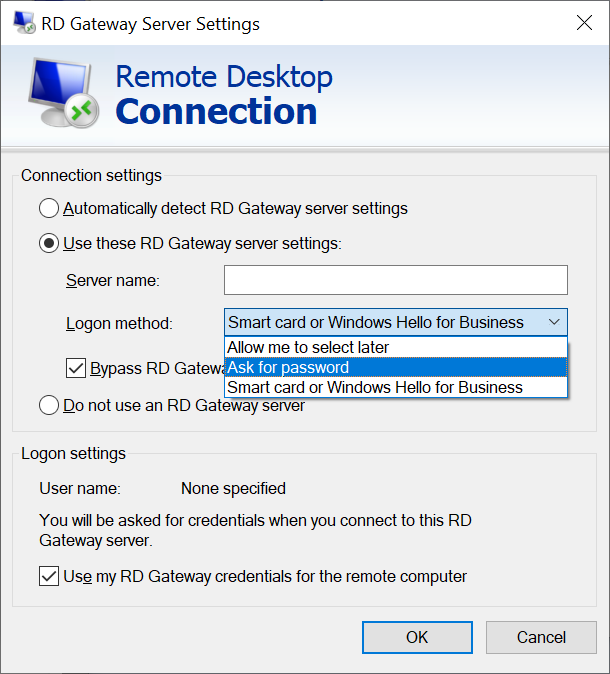Collapse the Logon method dropdown arrow

[554, 322]
